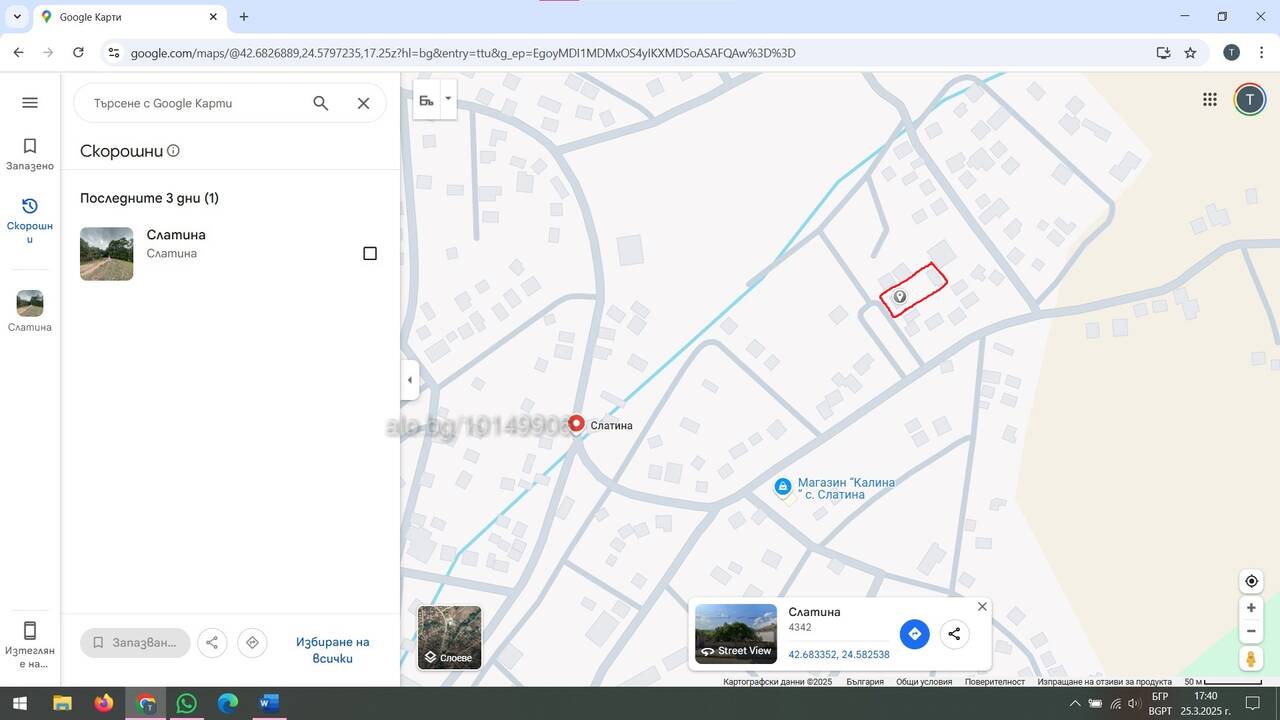The height and width of the screenshot is (720, 1280).
Task: Click the gray dropped pin on map
Action: tap(899, 297)
